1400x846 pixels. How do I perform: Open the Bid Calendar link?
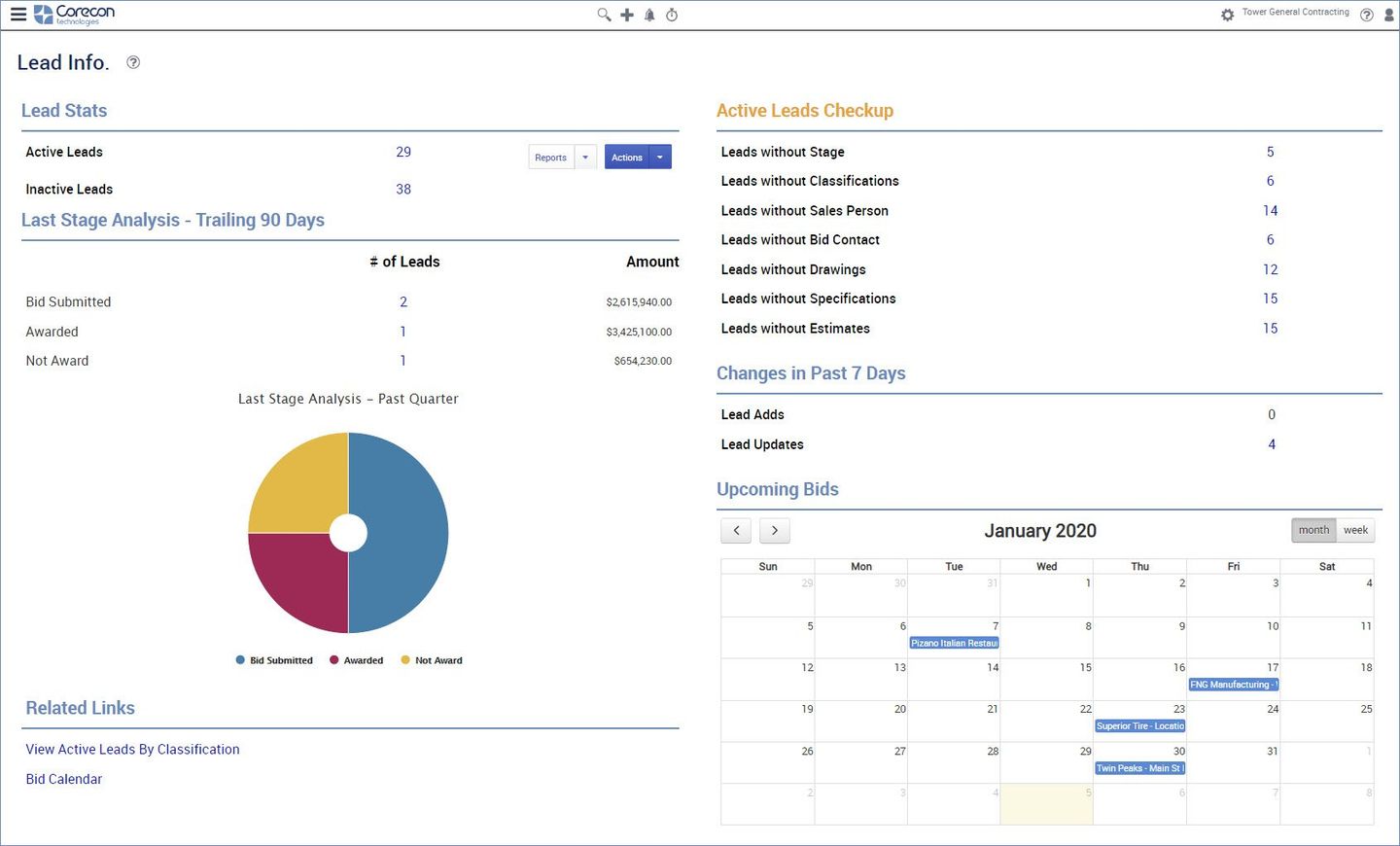[x=63, y=779]
